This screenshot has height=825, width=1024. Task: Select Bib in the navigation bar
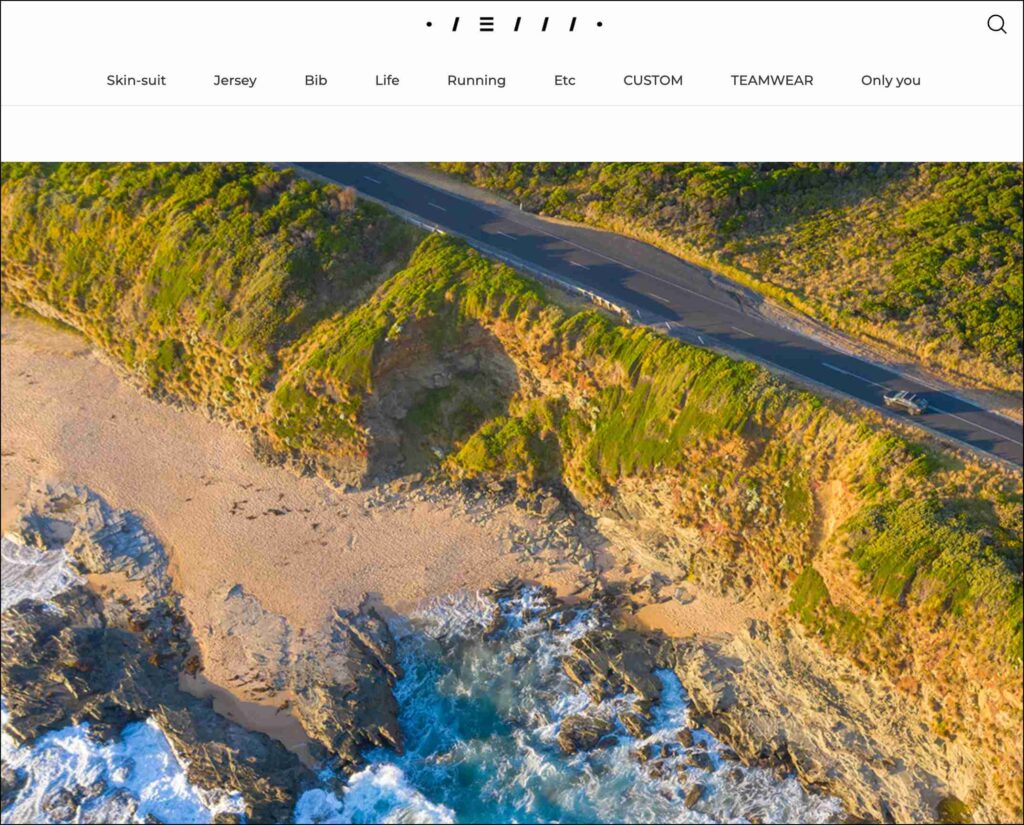pos(315,80)
